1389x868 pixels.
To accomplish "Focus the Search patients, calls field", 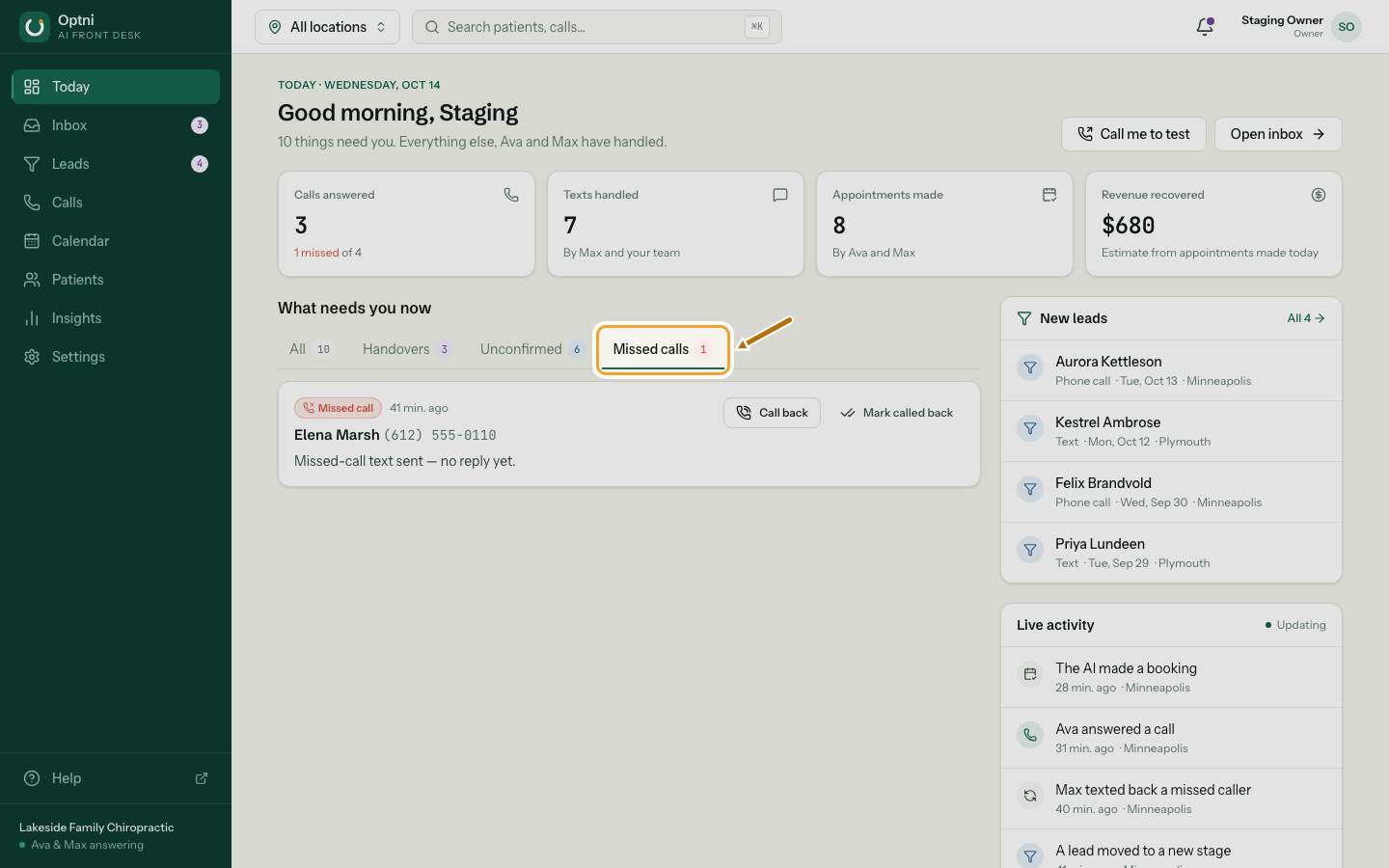I will coord(597,27).
